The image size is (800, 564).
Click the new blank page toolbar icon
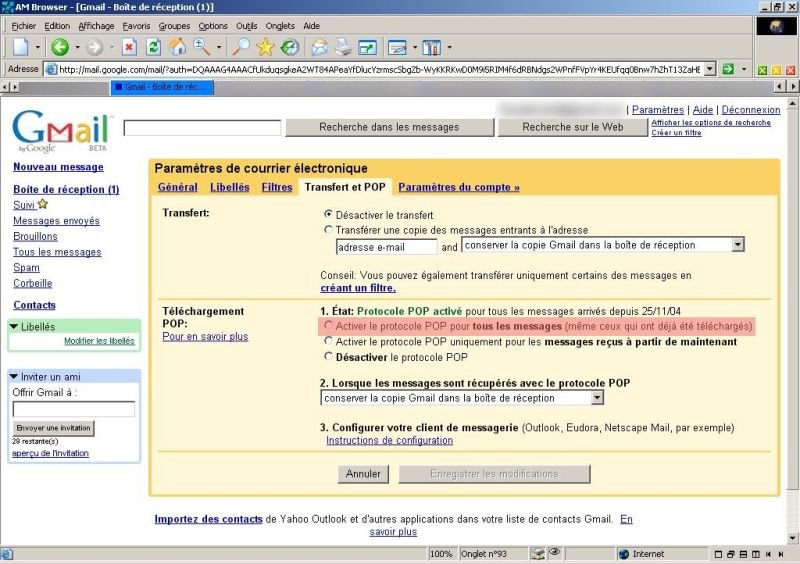[21, 47]
